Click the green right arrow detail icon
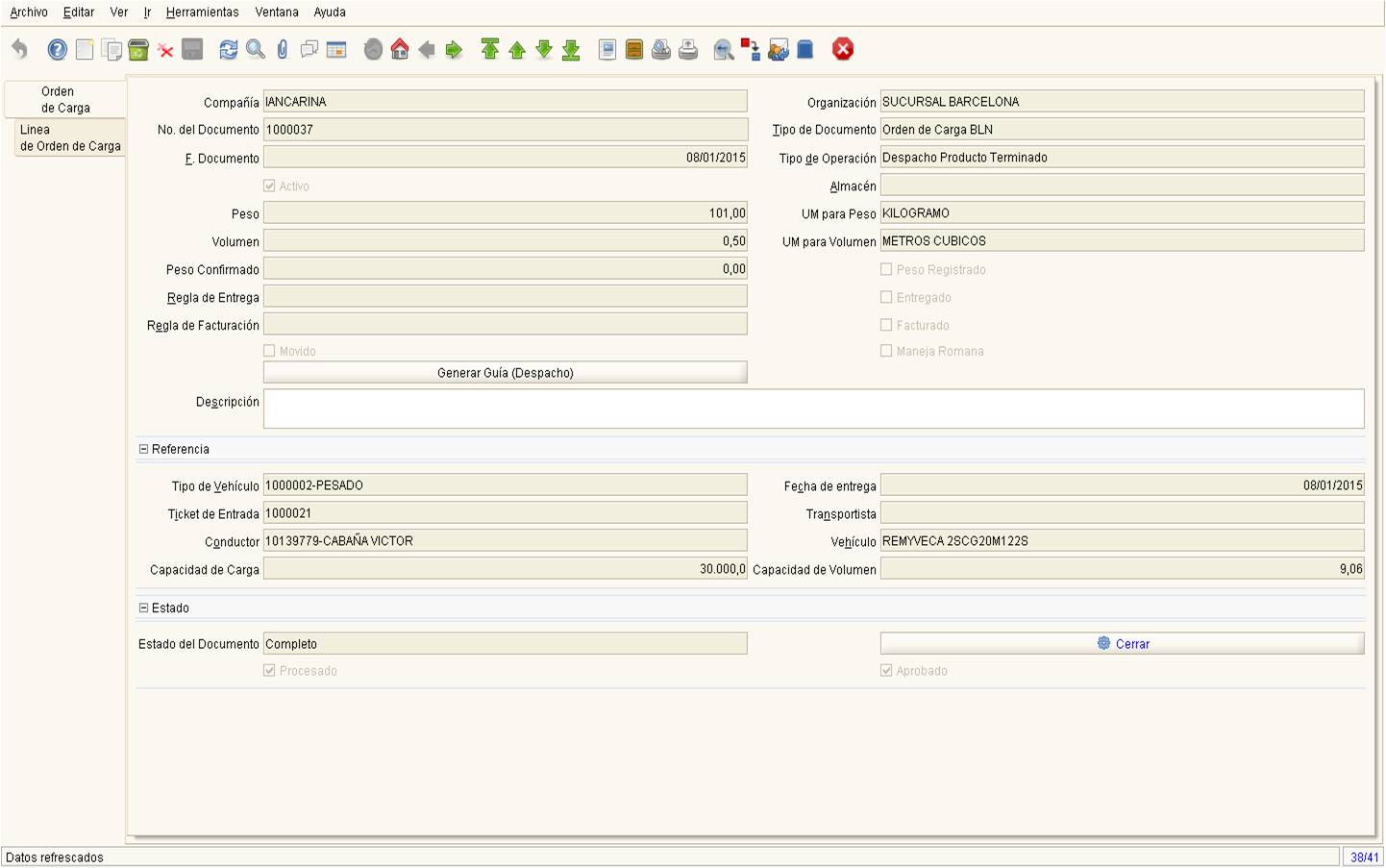Screen dimensions: 1386x868 454,49
